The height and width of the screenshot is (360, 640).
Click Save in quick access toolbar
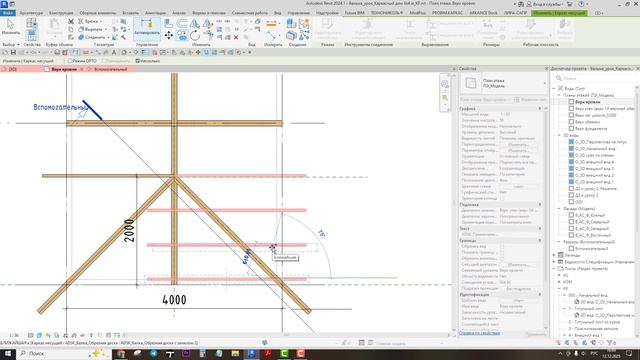click(x=13, y=52)
